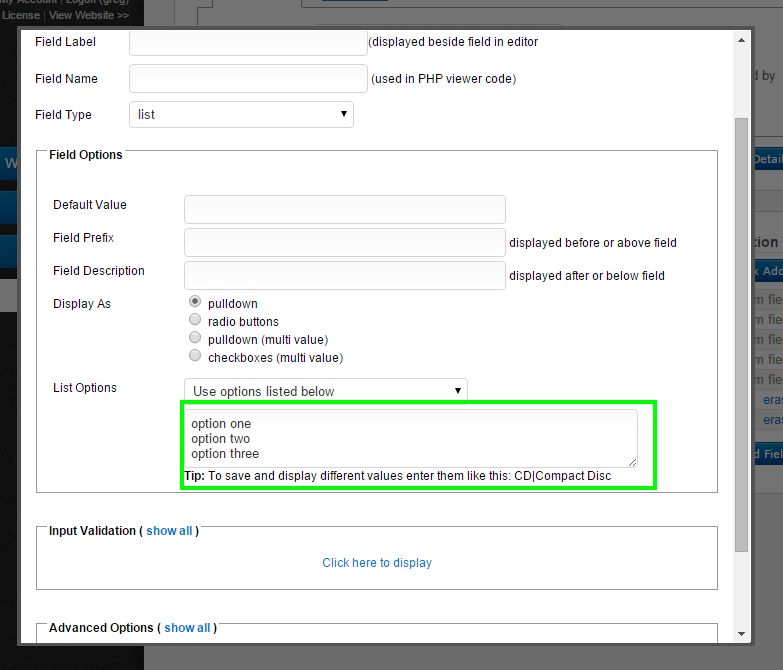Click the "License" link in header
This screenshot has height=670, width=783.
(21, 16)
